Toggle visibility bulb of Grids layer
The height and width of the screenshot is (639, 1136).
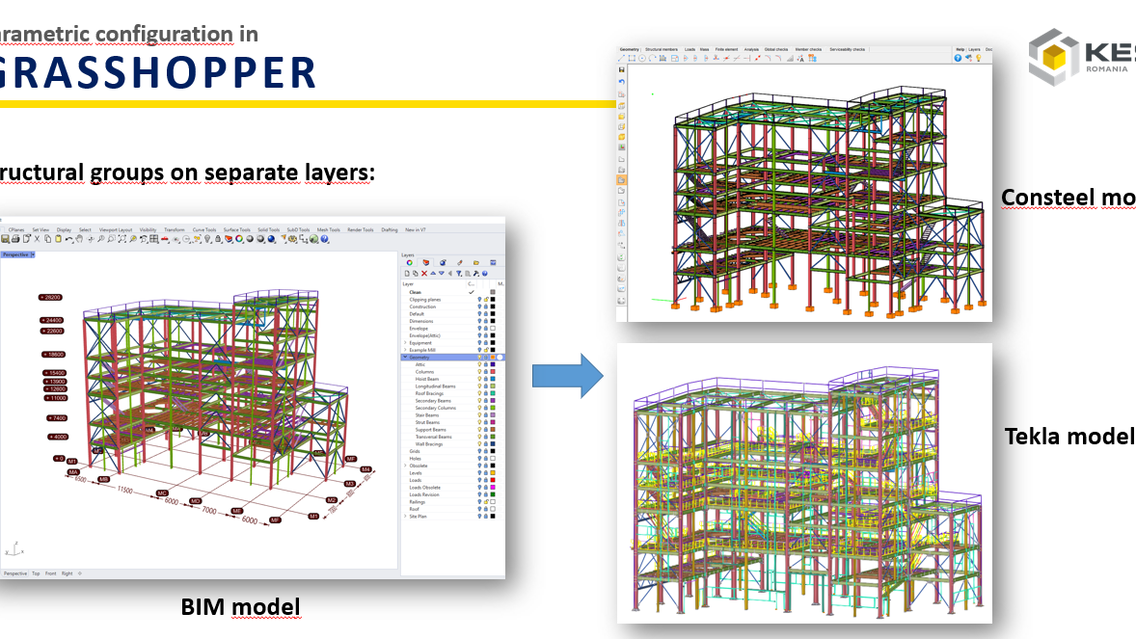480,451
